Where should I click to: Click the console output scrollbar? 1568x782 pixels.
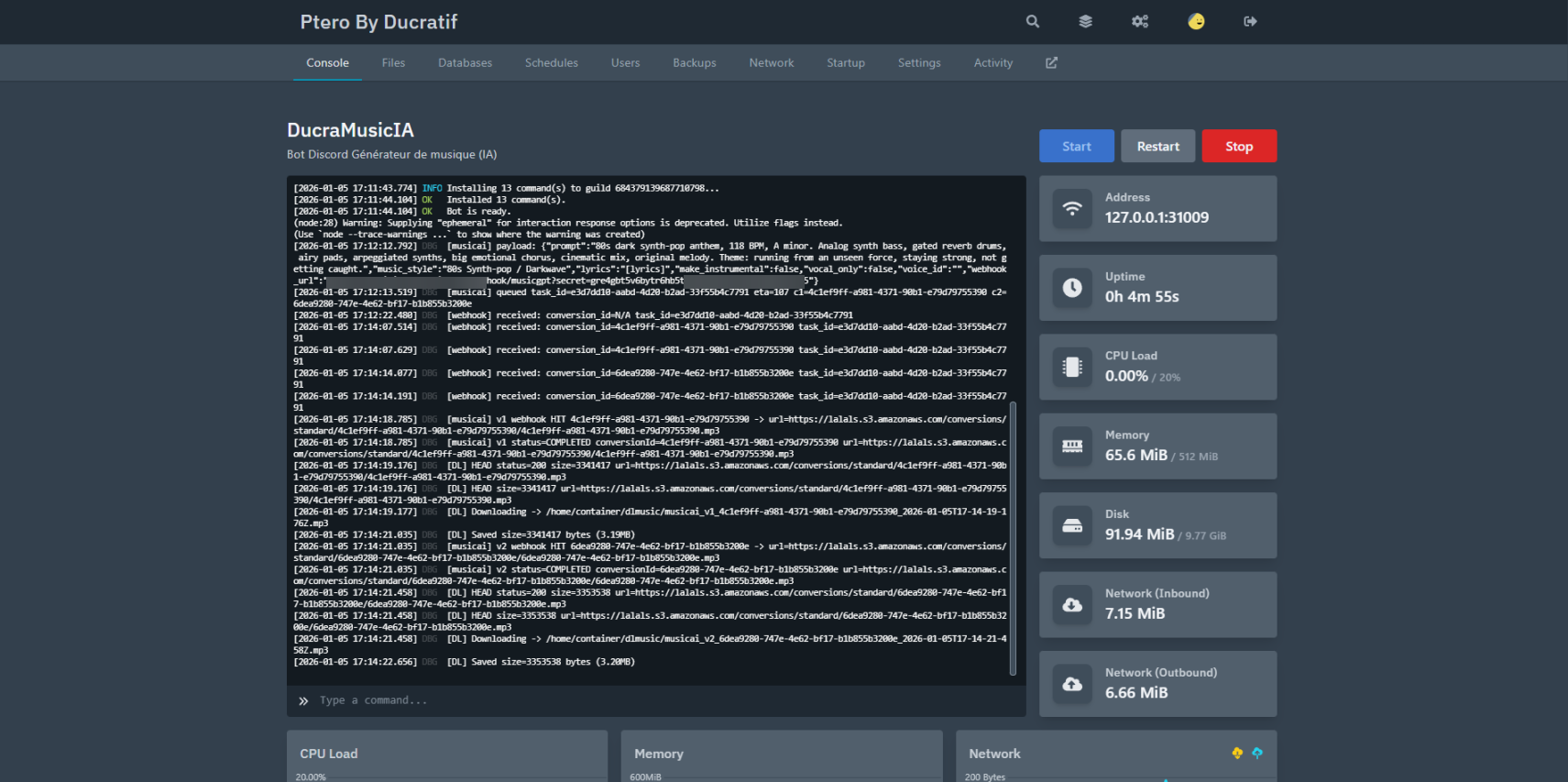[1013, 537]
